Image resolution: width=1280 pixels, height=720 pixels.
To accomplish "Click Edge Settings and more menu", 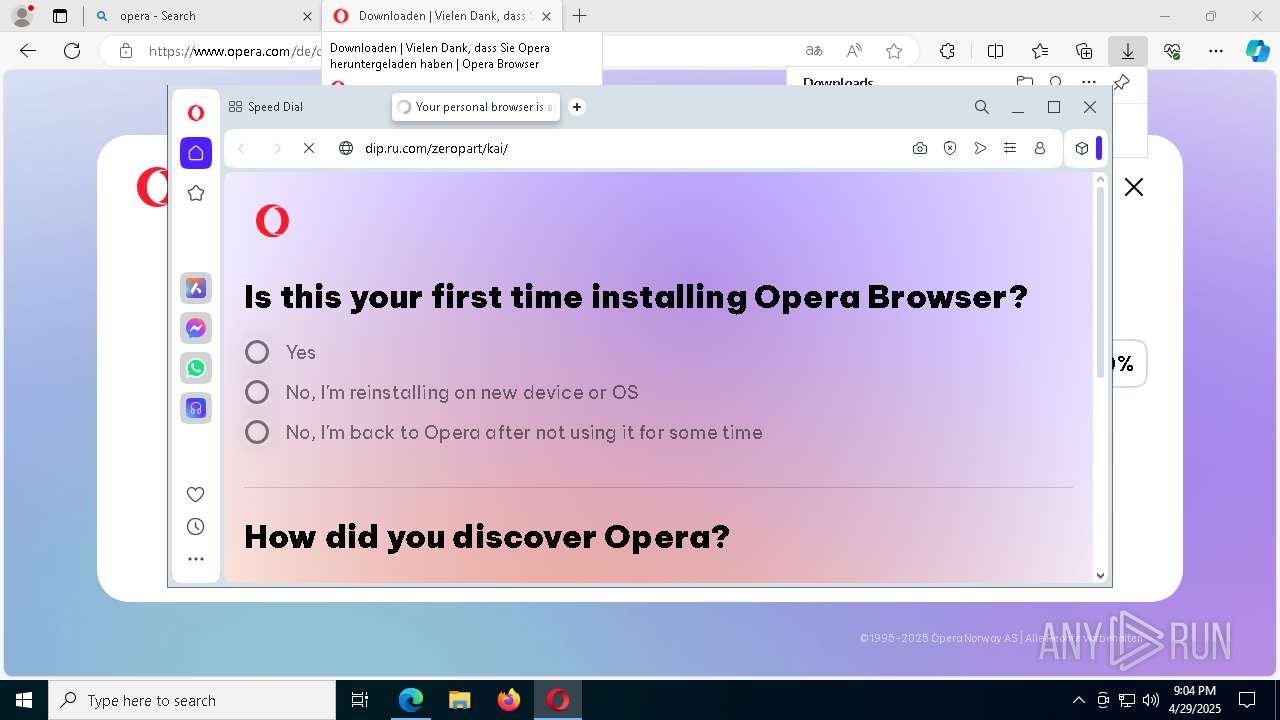I will (x=1215, y=51).
